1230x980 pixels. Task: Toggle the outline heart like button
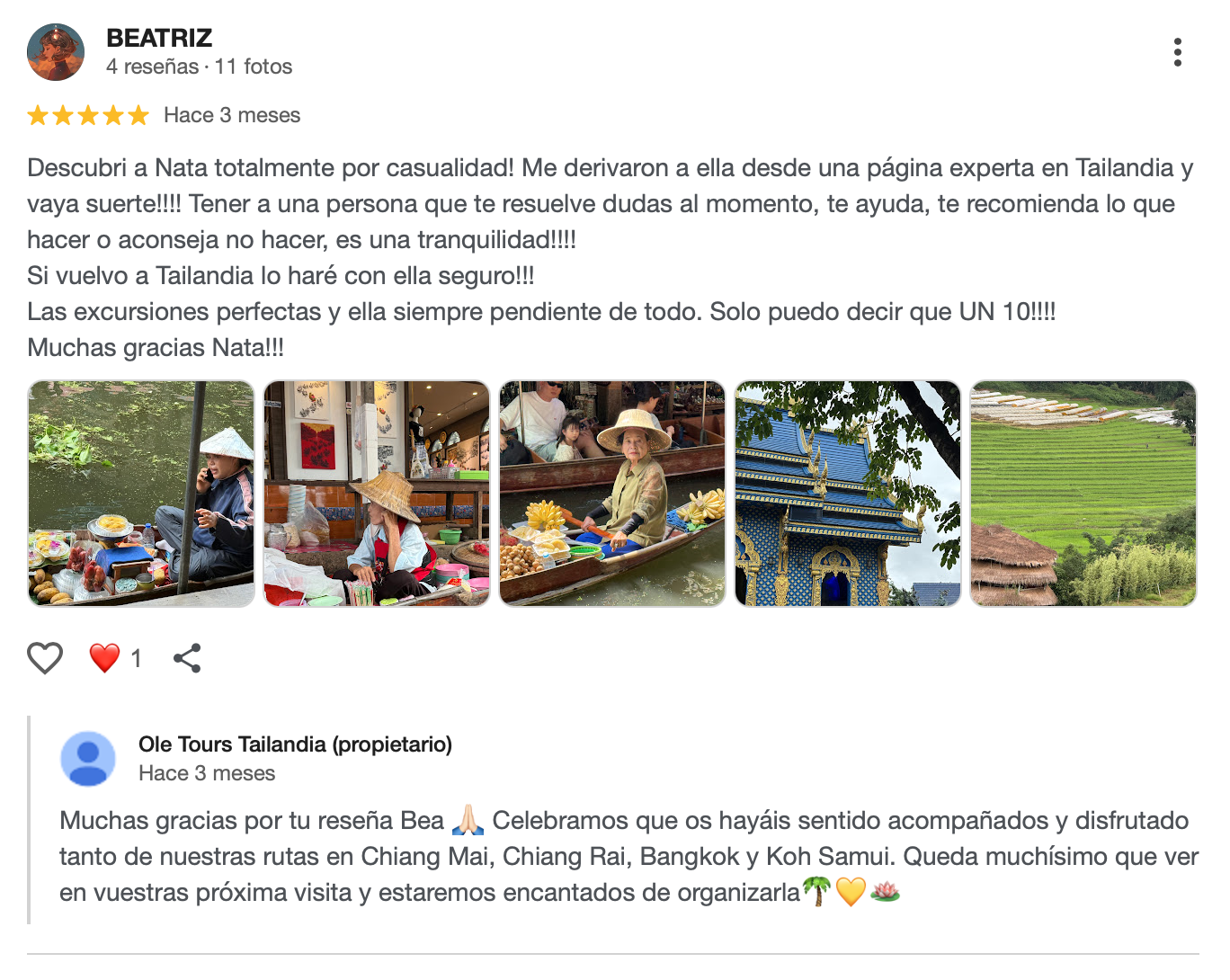45,658
